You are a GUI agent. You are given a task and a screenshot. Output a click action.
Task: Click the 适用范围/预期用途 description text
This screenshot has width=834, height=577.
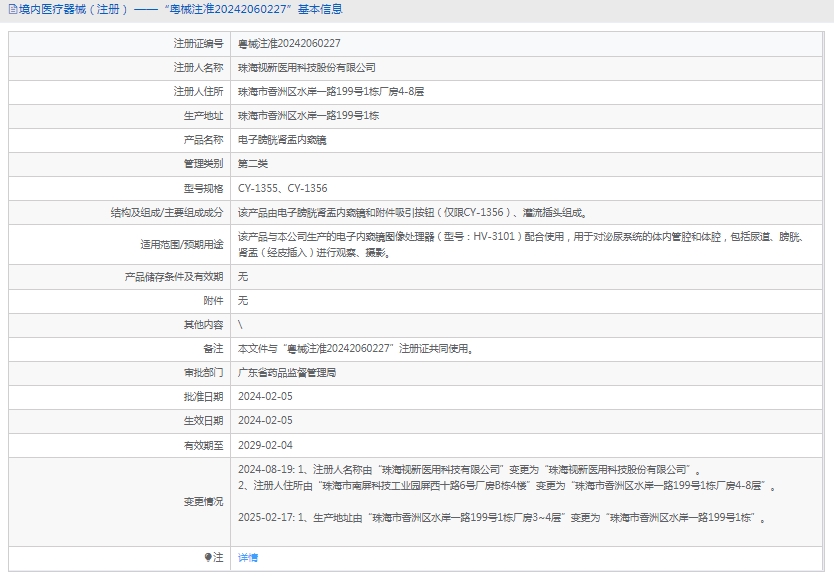tap(520, 245)
